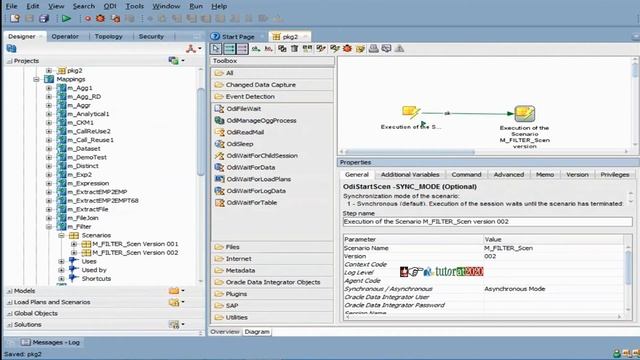Screen dimensions: 640x360
Task: Open the Changed Data Capture toolbox drawer
Action: 272,85
